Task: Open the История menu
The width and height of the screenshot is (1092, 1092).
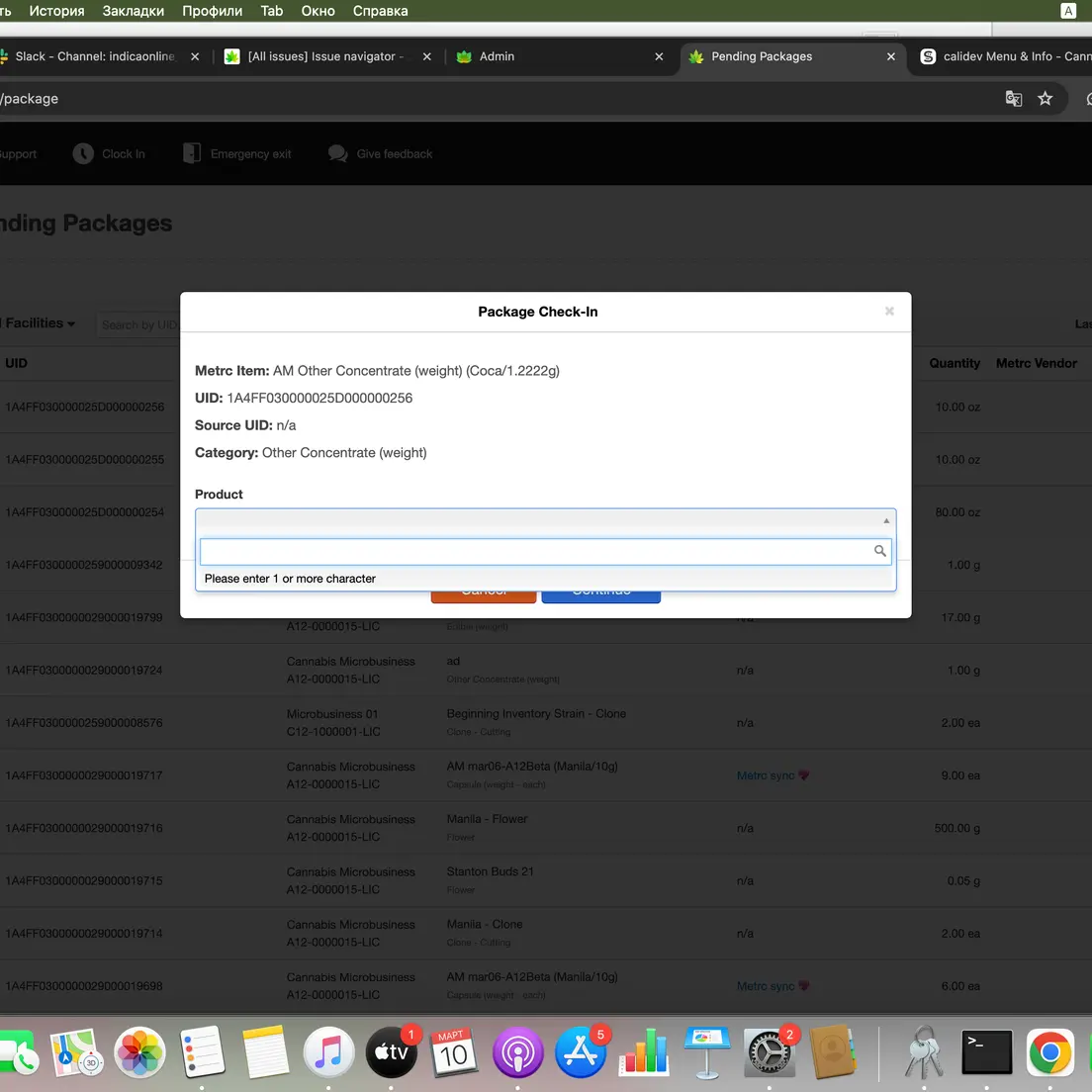Action: click(x=56, y=11)
